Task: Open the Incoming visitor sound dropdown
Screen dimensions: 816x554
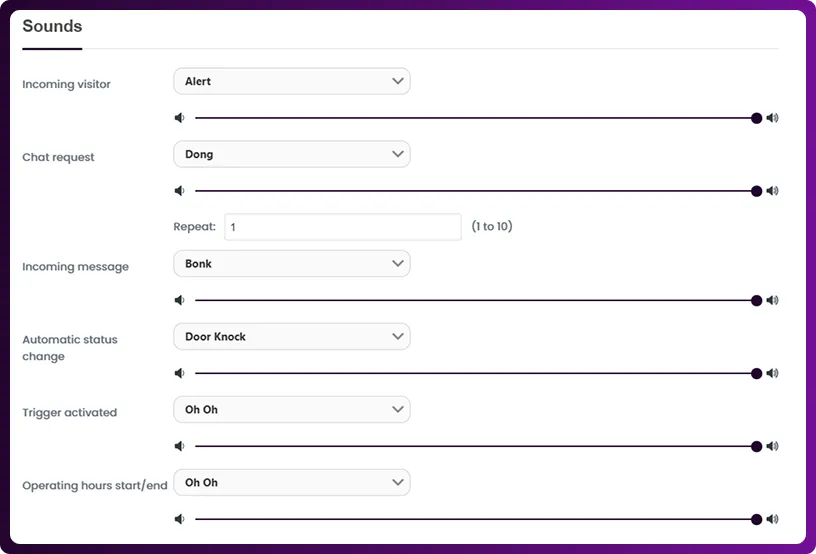Action: coord(291,81)
